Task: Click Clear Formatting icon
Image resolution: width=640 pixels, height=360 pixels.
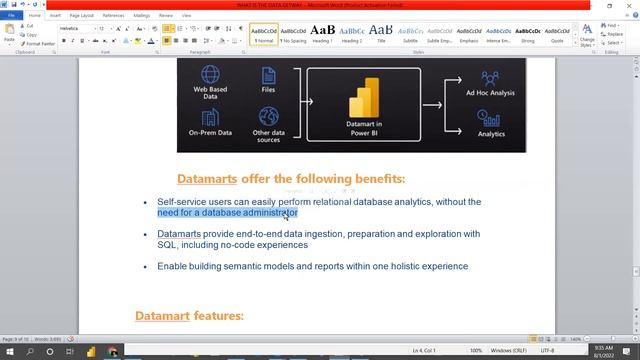Action: coord(154,29)
